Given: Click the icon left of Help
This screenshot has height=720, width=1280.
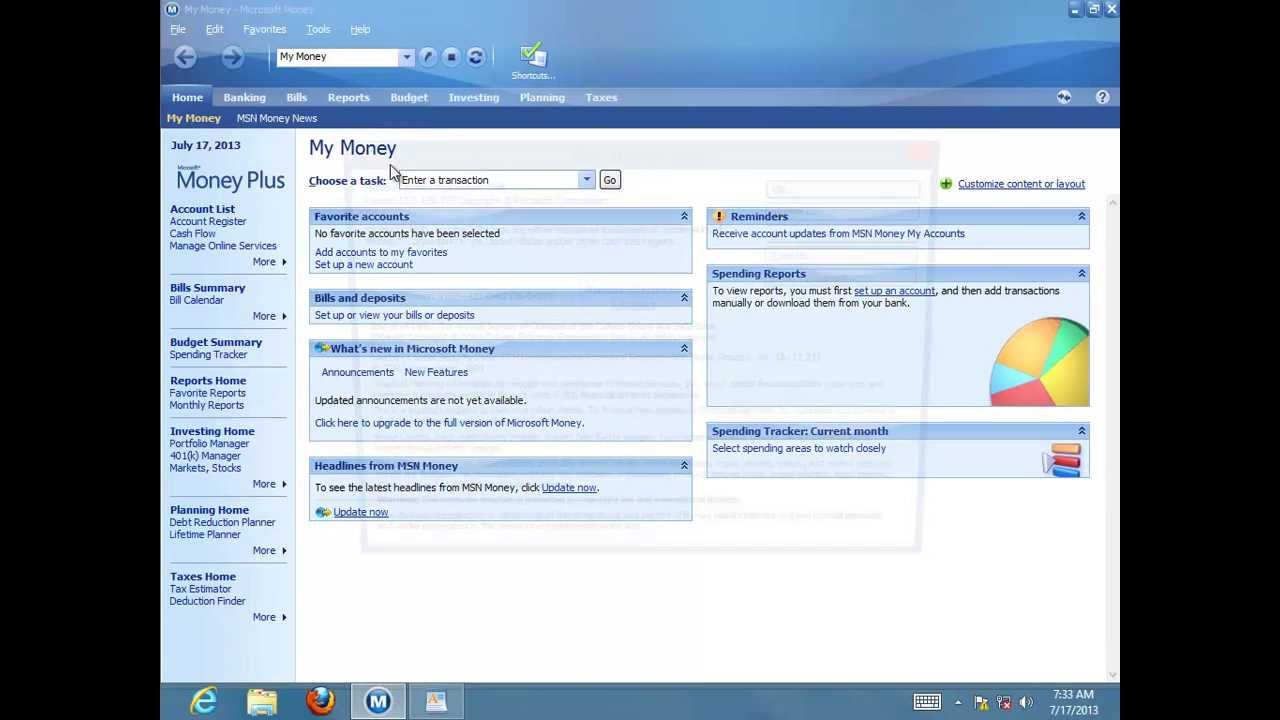Looking at the screenshot, I should (1064, 97).
